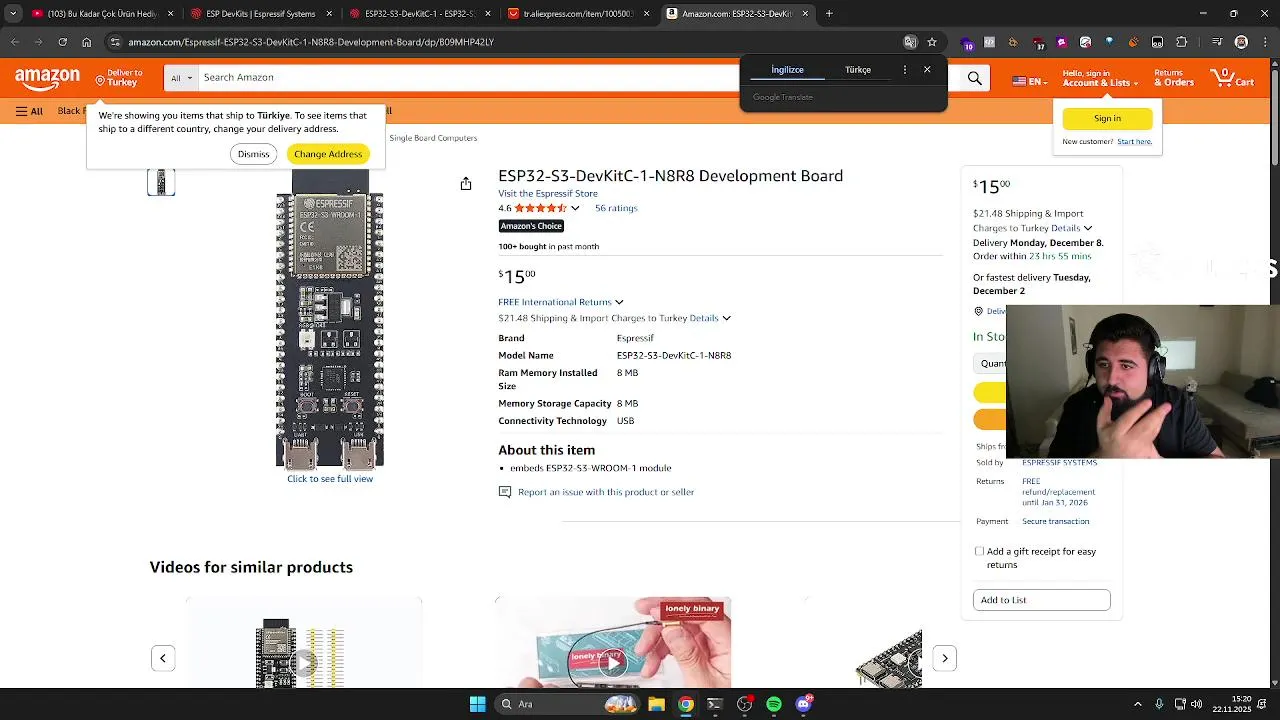Click the report issue speech icon

(x=505, y=492)
